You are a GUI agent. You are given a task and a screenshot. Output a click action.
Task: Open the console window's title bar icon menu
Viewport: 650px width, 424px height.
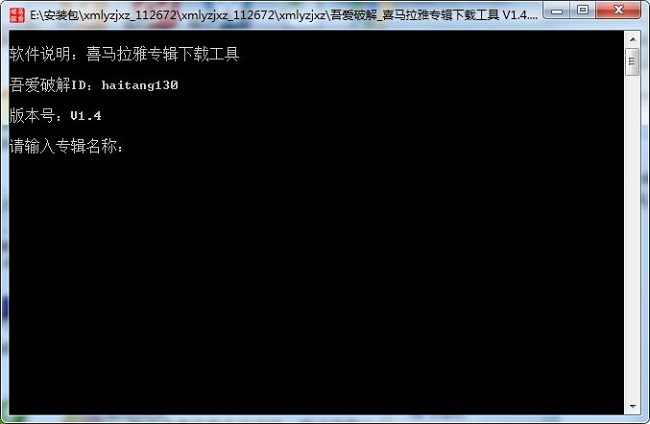coord(17,16)
